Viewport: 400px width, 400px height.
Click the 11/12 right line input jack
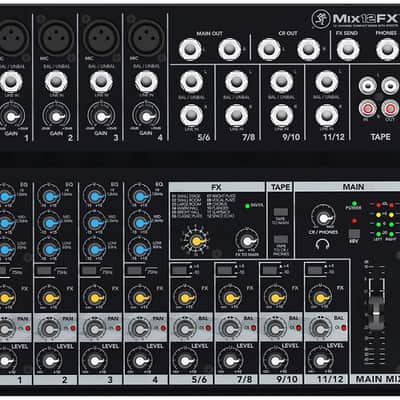coord(327,115)
